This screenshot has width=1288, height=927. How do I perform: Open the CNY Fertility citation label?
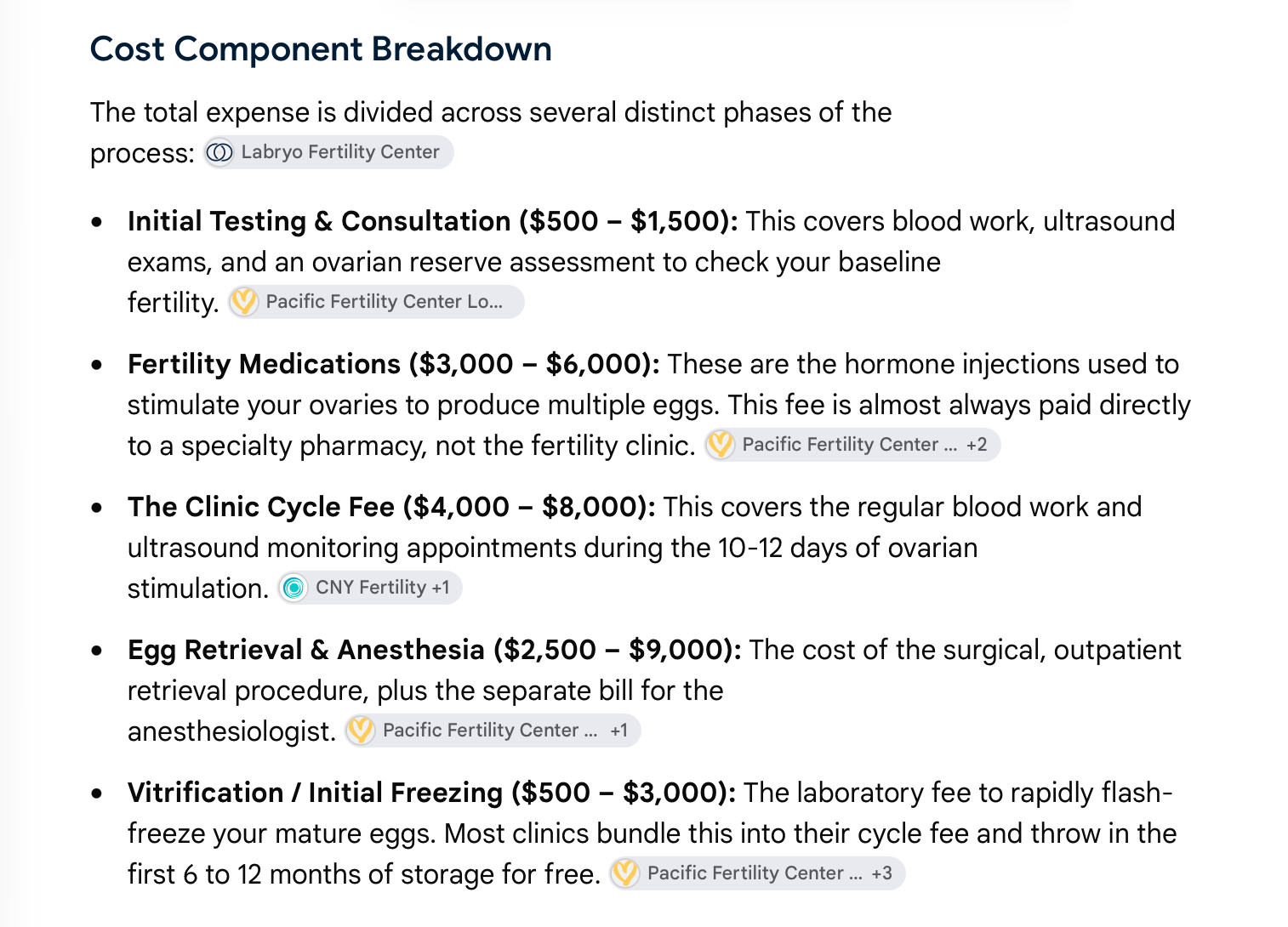[371, 588]
